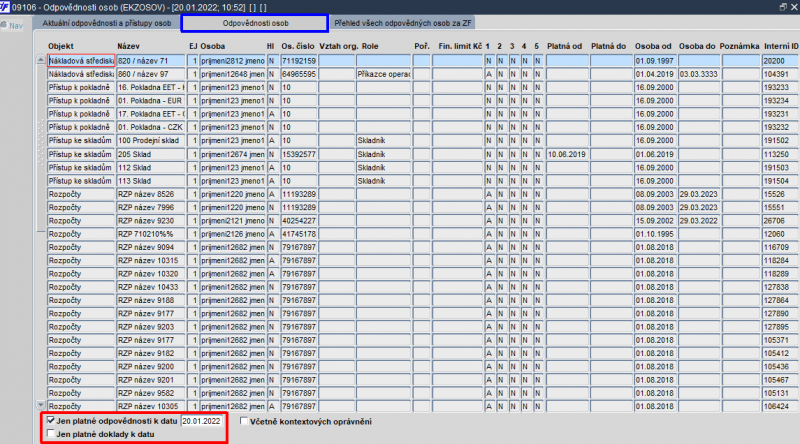800x444 pixels.
Task: Select '16. Pokladna EET' row name cell
Action: pyautogui.click(x=151, y=87)
